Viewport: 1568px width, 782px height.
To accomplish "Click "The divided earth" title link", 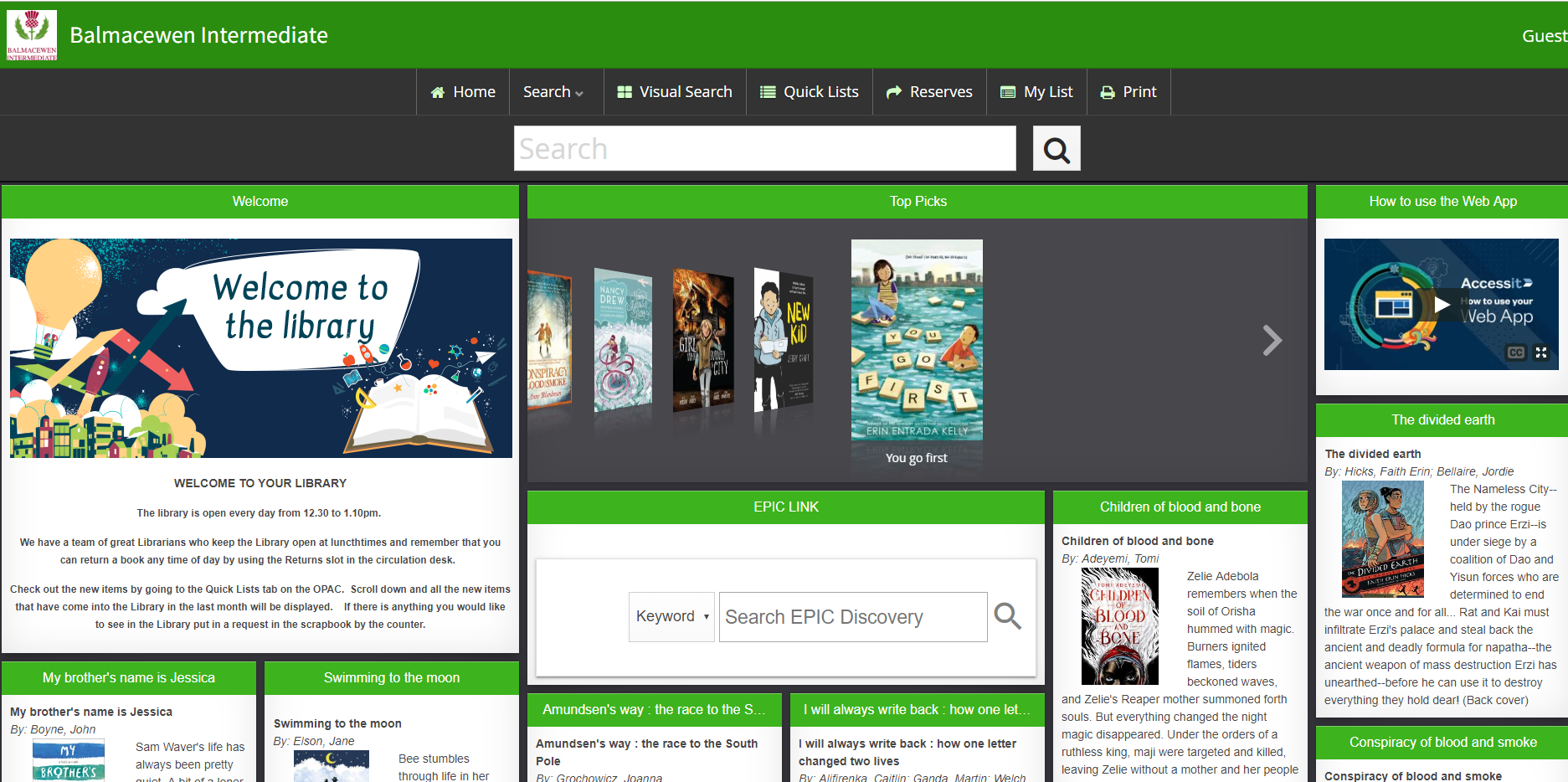I will [x=1372, y=453].
